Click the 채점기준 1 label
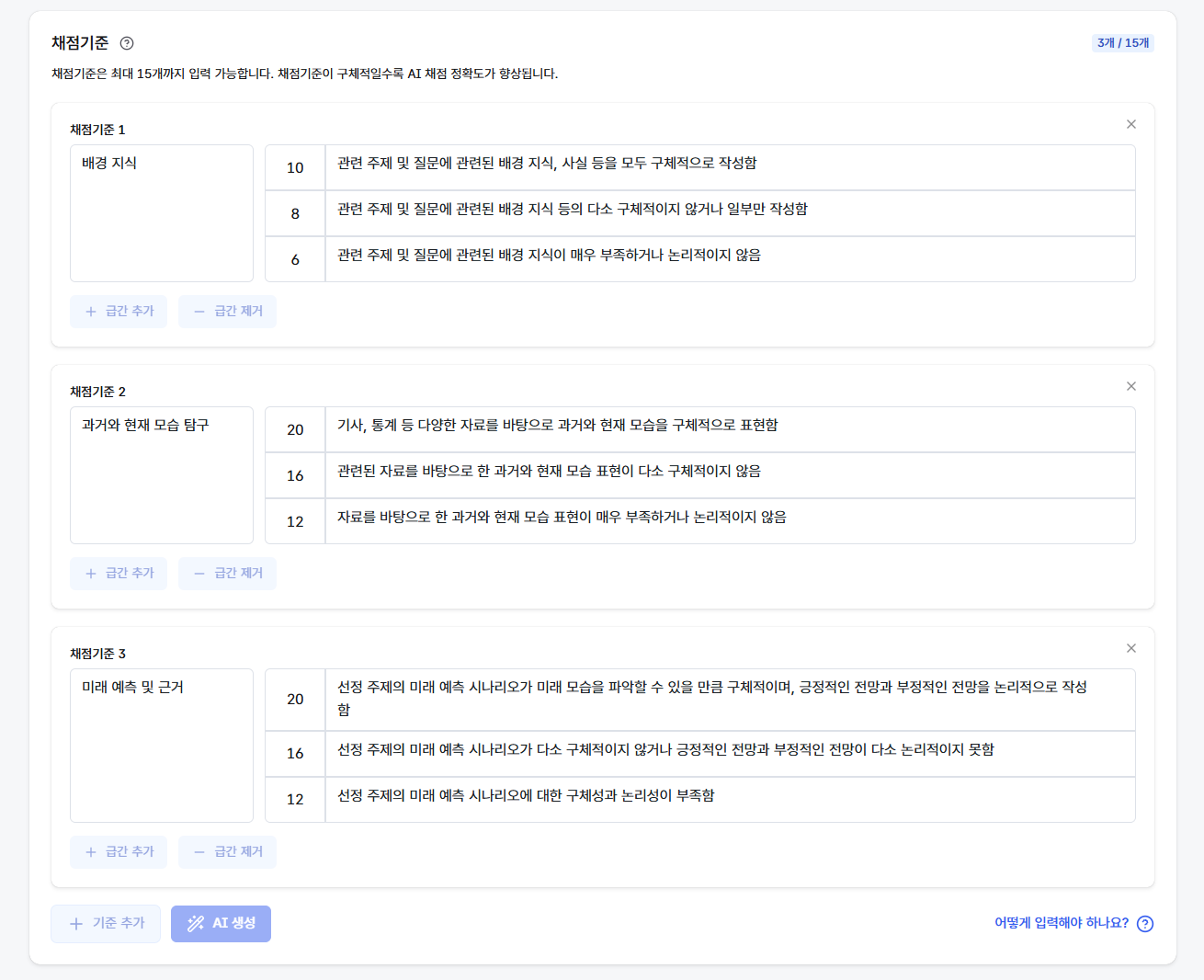Viewport: 1204px width, 980px height. [97, 130]
